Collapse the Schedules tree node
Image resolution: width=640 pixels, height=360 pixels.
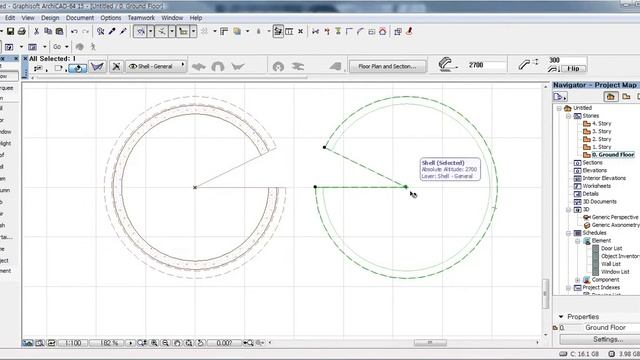pyautogui.click(x=568, y=233)
